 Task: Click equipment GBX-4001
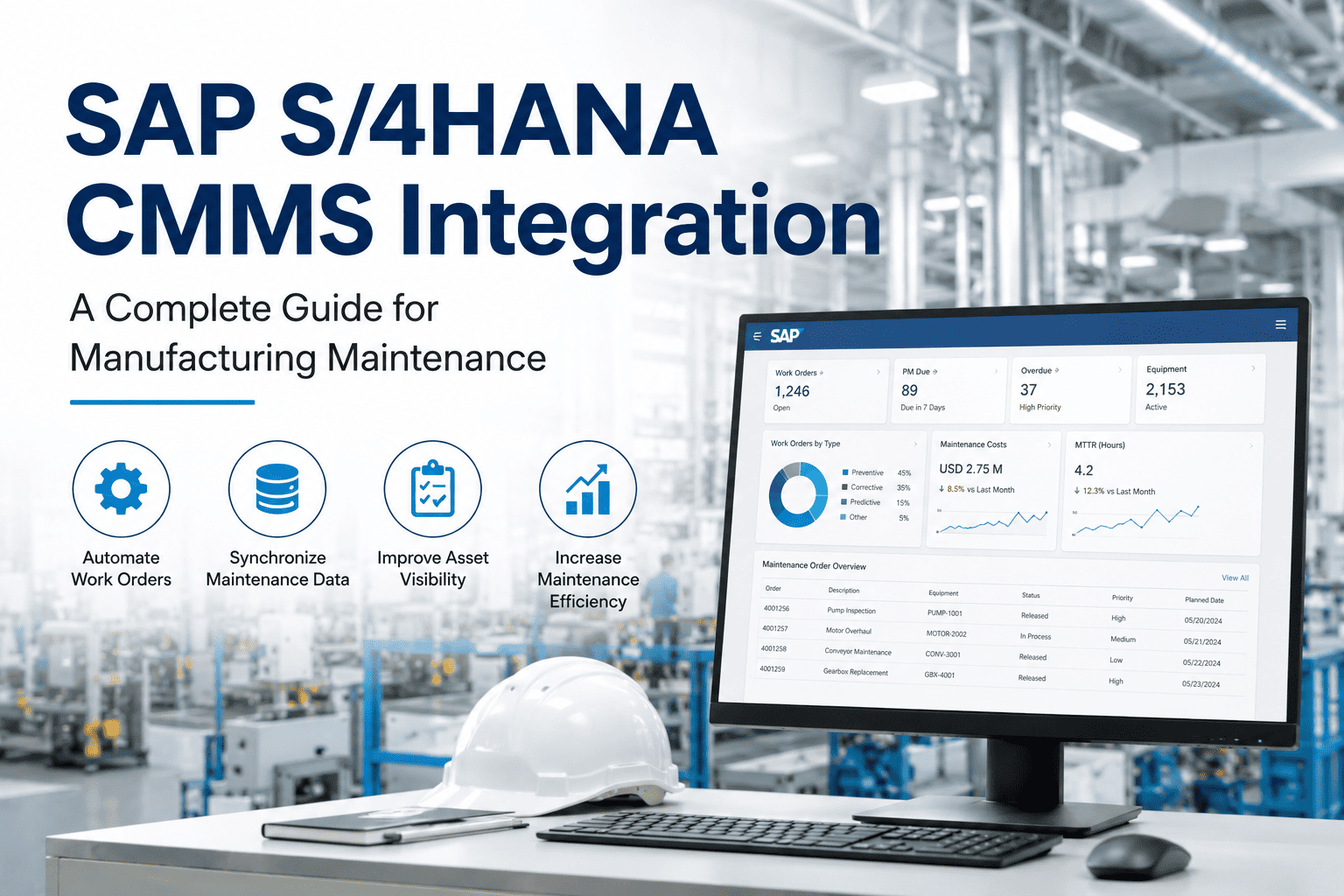coord(939,675)
